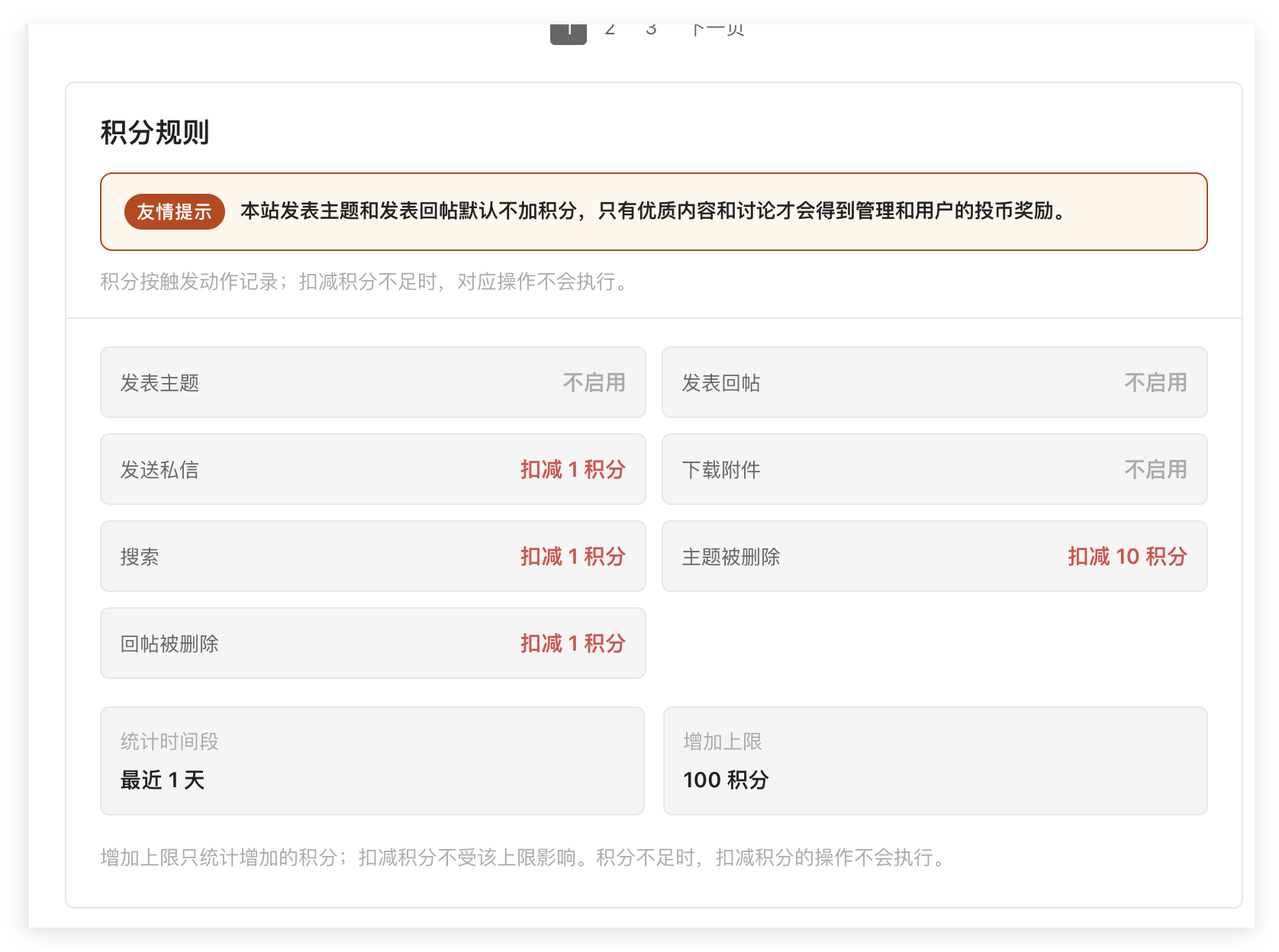Go to page 3 in pagination
This screenshot has height=952, width=1279.
point(651,31)
